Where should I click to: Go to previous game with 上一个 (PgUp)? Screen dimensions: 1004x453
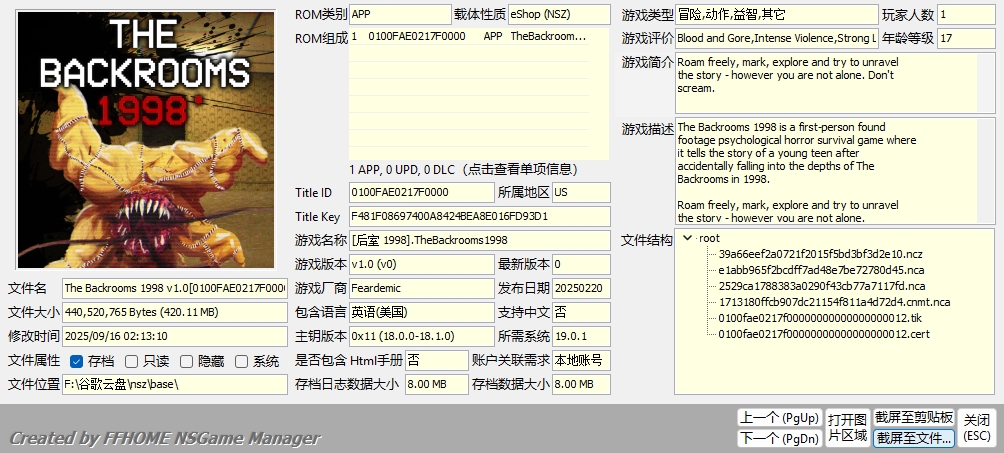pyautogui.click(x=778, y=417)
